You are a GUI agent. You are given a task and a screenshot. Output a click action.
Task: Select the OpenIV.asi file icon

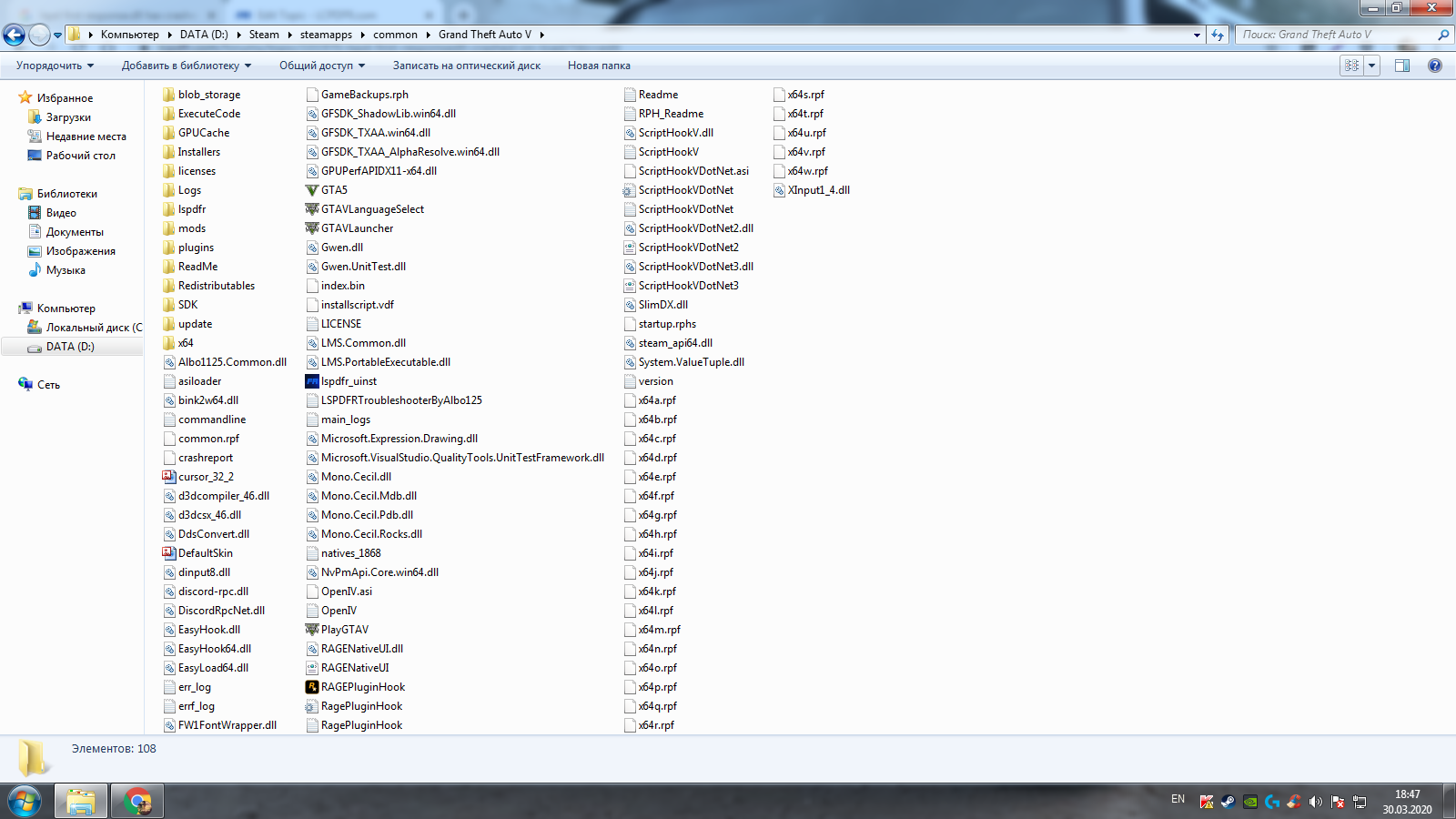pyautogui.click(x=312, y=591)
